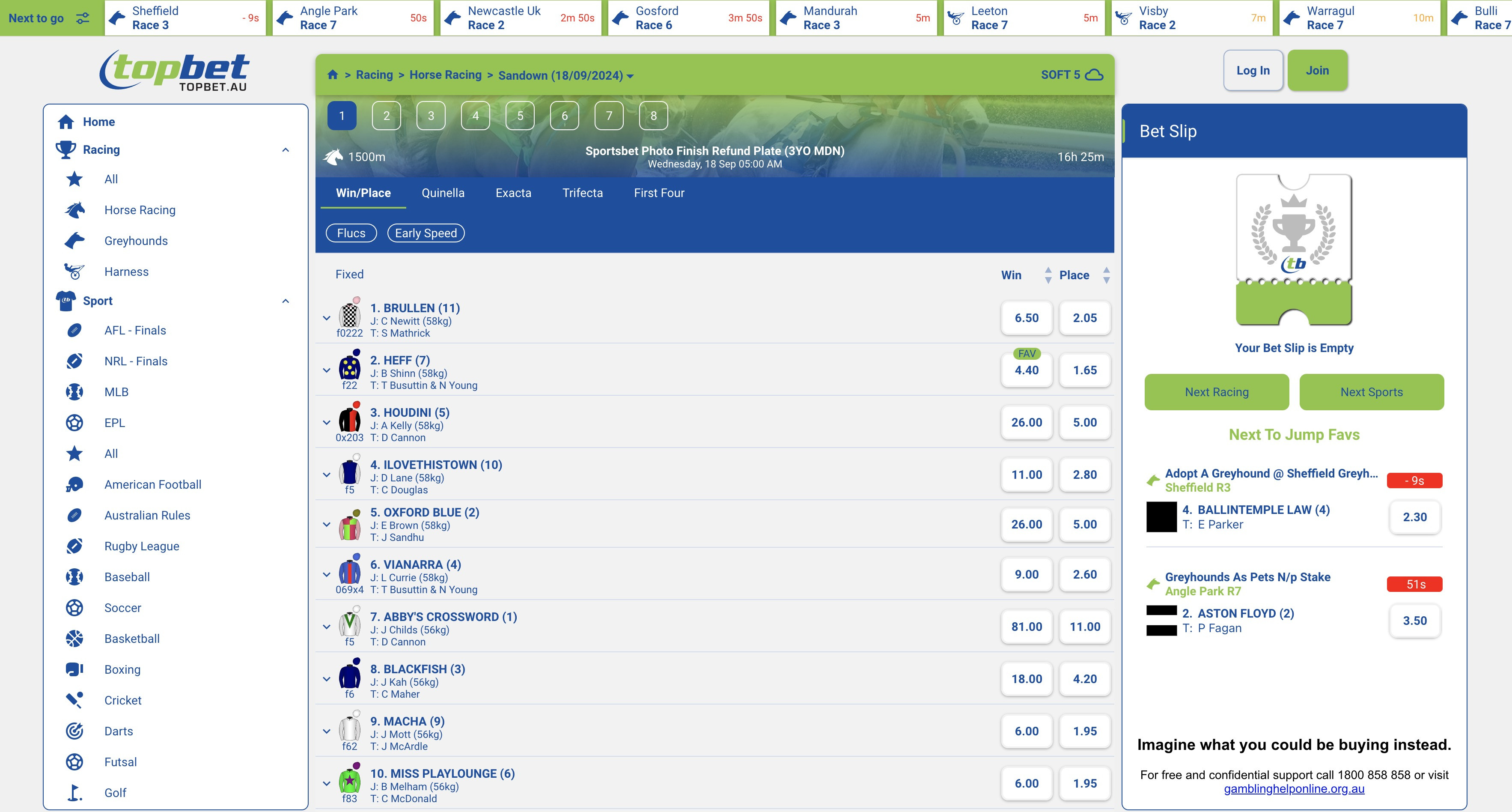Click the Log In button

1253,71
